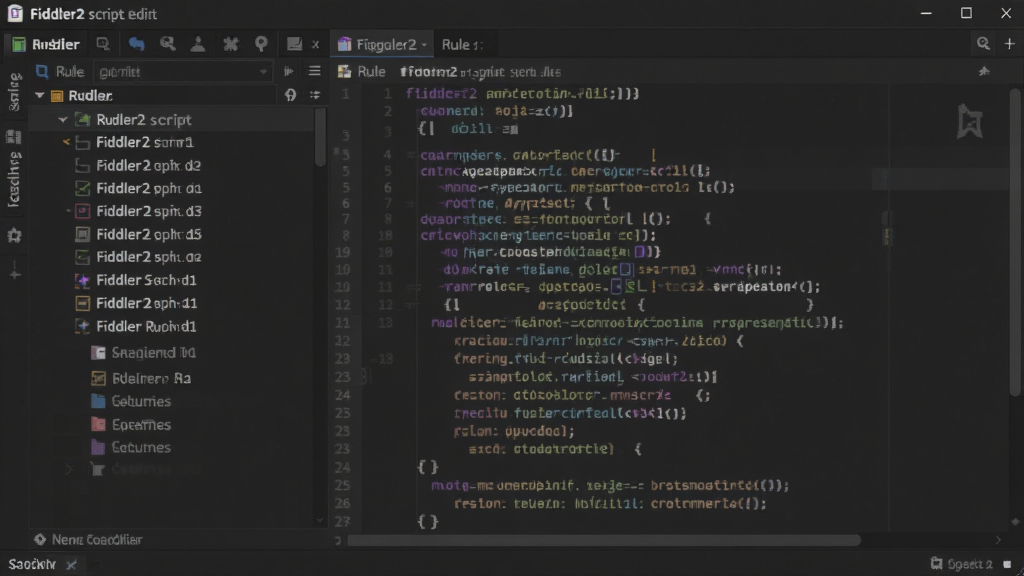The image size is (1024, 576).
Task: Click the pin icon in editor header
Action: coord(984,72)
